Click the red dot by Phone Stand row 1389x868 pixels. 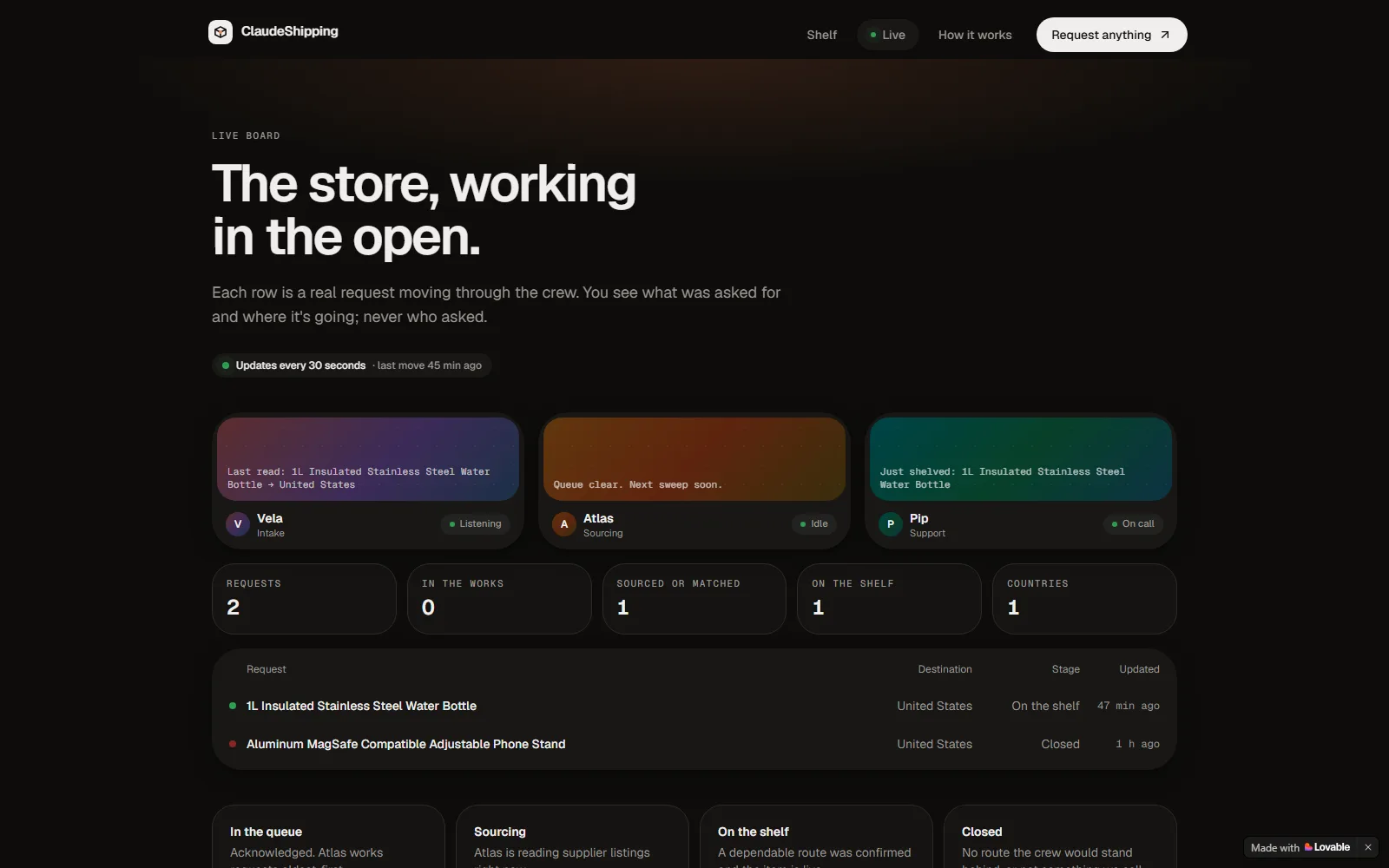[233, 744]
